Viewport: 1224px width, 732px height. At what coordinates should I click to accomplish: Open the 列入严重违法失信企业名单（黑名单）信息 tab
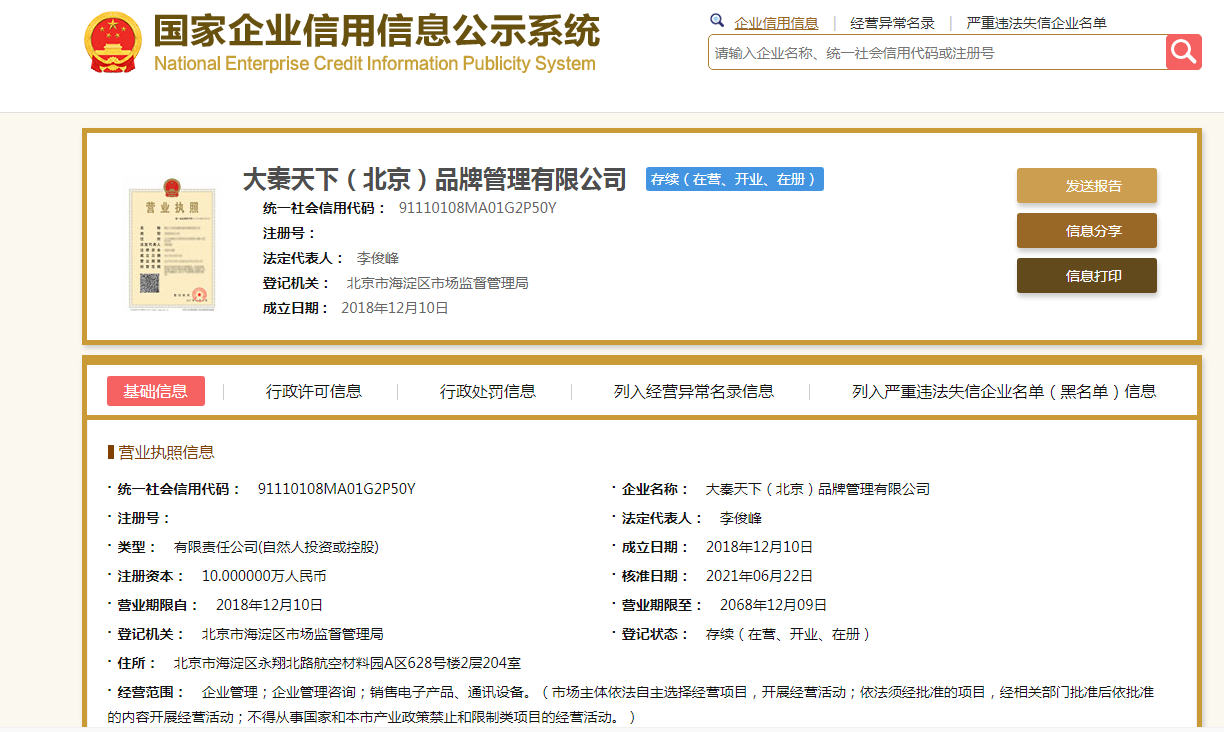coord(1004,391)
